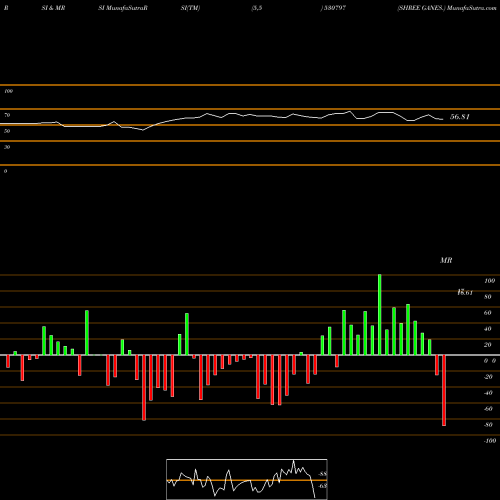Click the value 68 inside the mini chart
This screenshot has width=500, height=500.
tap(322, 486)
